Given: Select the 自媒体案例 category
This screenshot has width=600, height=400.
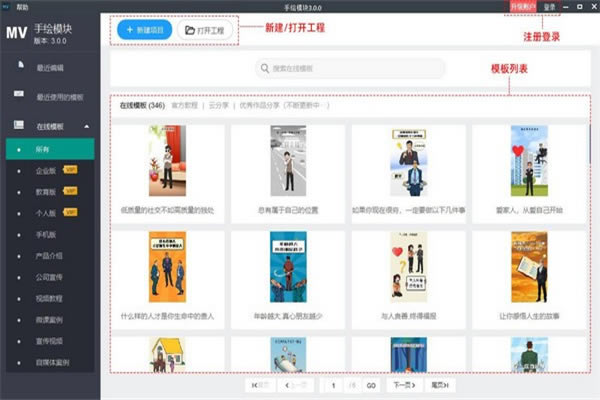Looking at the screenshot, I should [x=50, y=362].
